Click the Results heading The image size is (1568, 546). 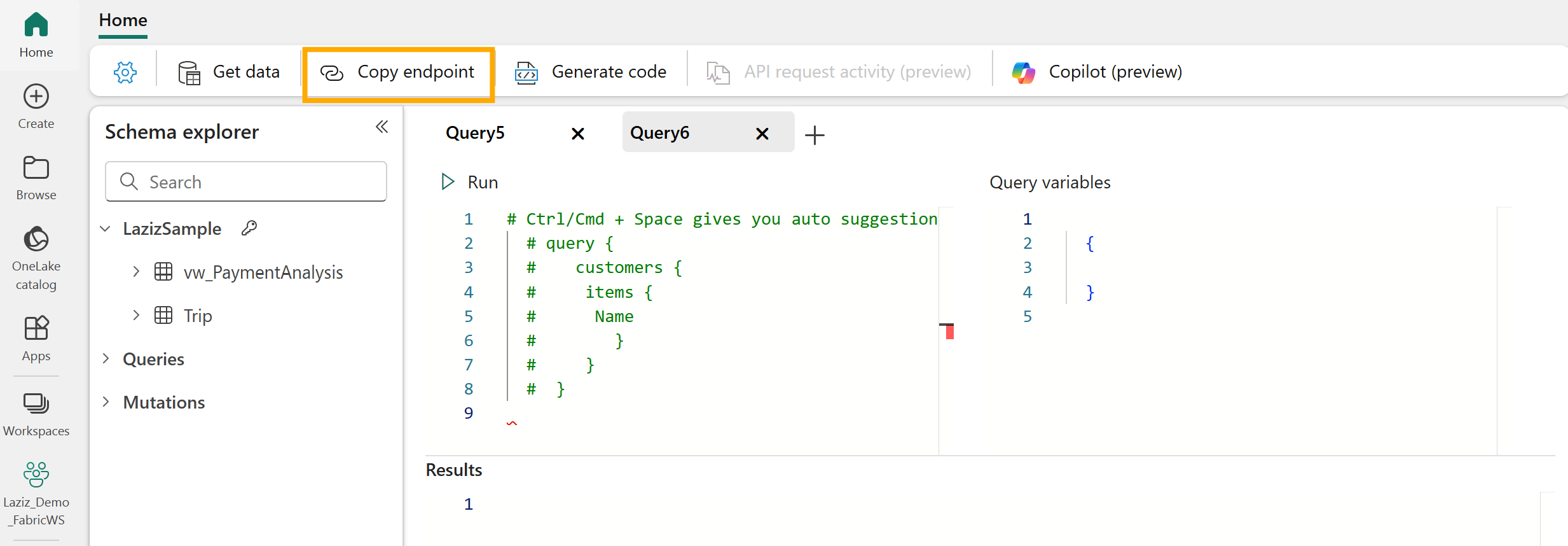pos(454,470)
